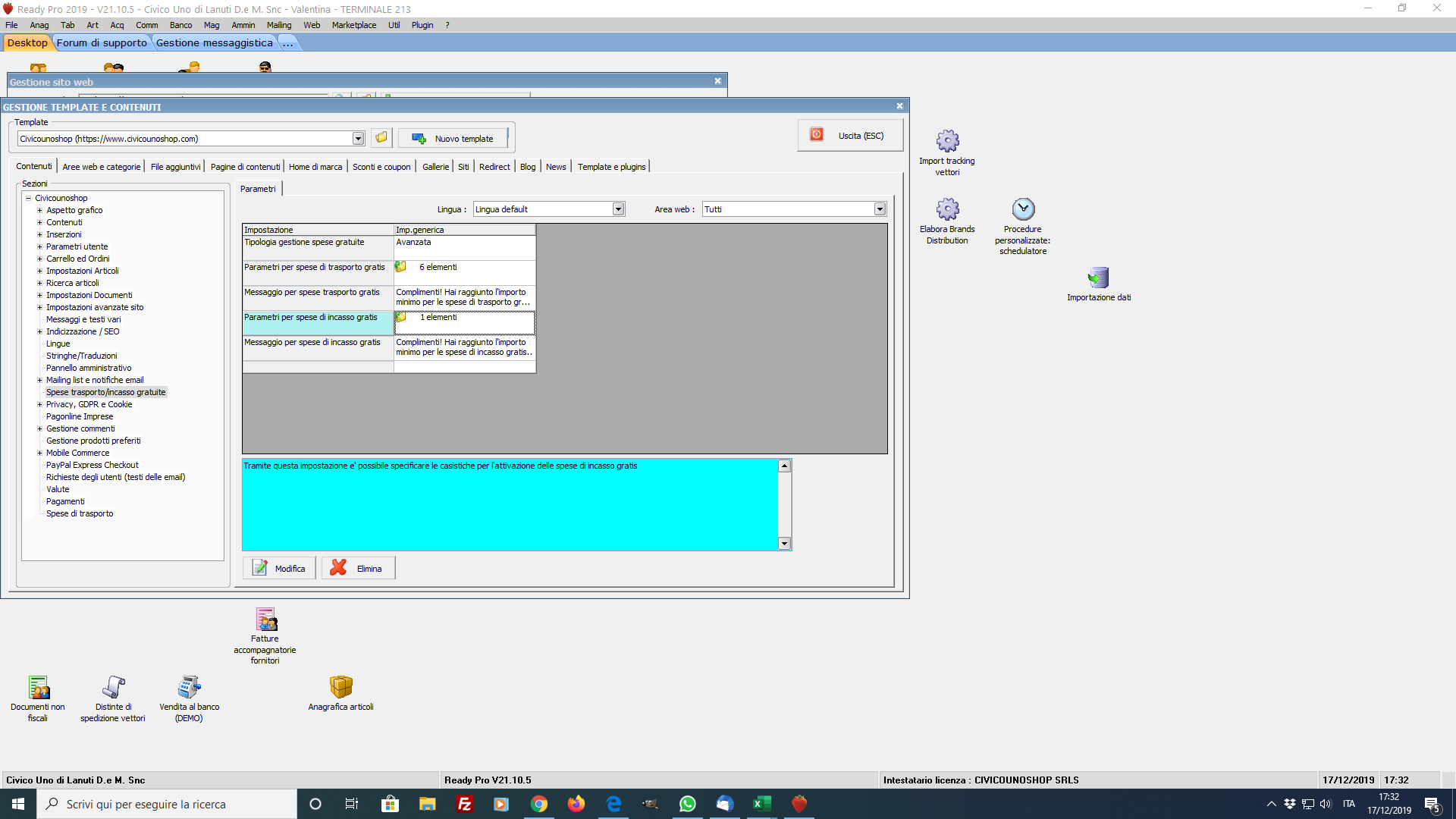Open Chrome from the taskbar
The height and width of the screenshot is (819, 1456).
[x=539, y=804]
